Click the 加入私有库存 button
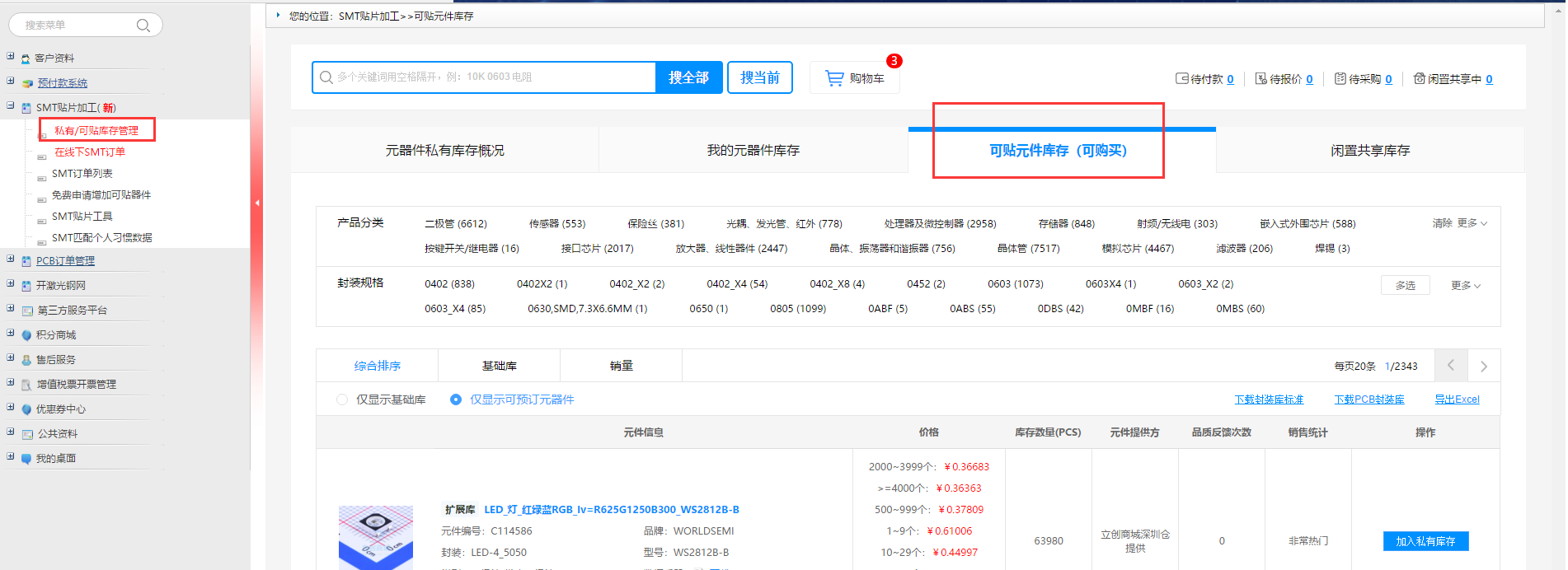Image resolution: width=1568 pixels, height=570 pixels. (x=1425, y=541)
